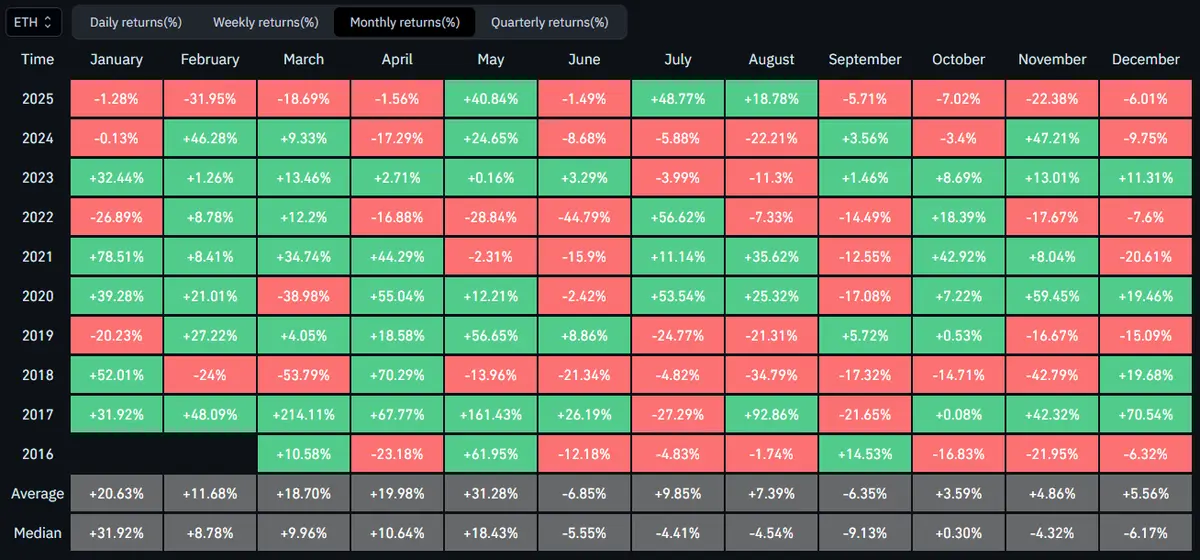The width and height of the screenshot is (1200, 560).
Task: Open the ETH coin selector dropdown
Action: click(x=34, y=21)
